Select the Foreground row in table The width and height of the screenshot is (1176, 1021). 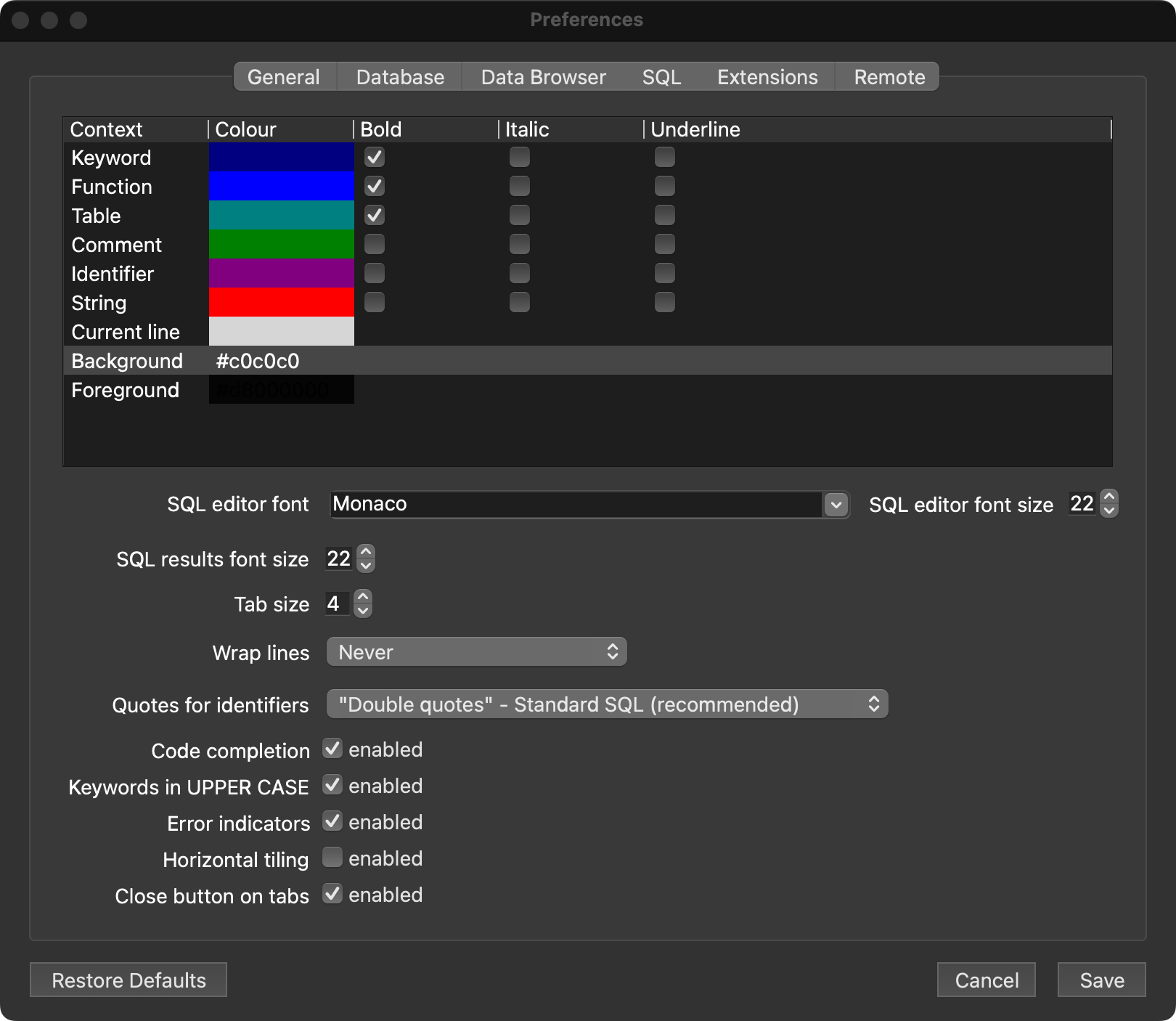pos(126,390)
